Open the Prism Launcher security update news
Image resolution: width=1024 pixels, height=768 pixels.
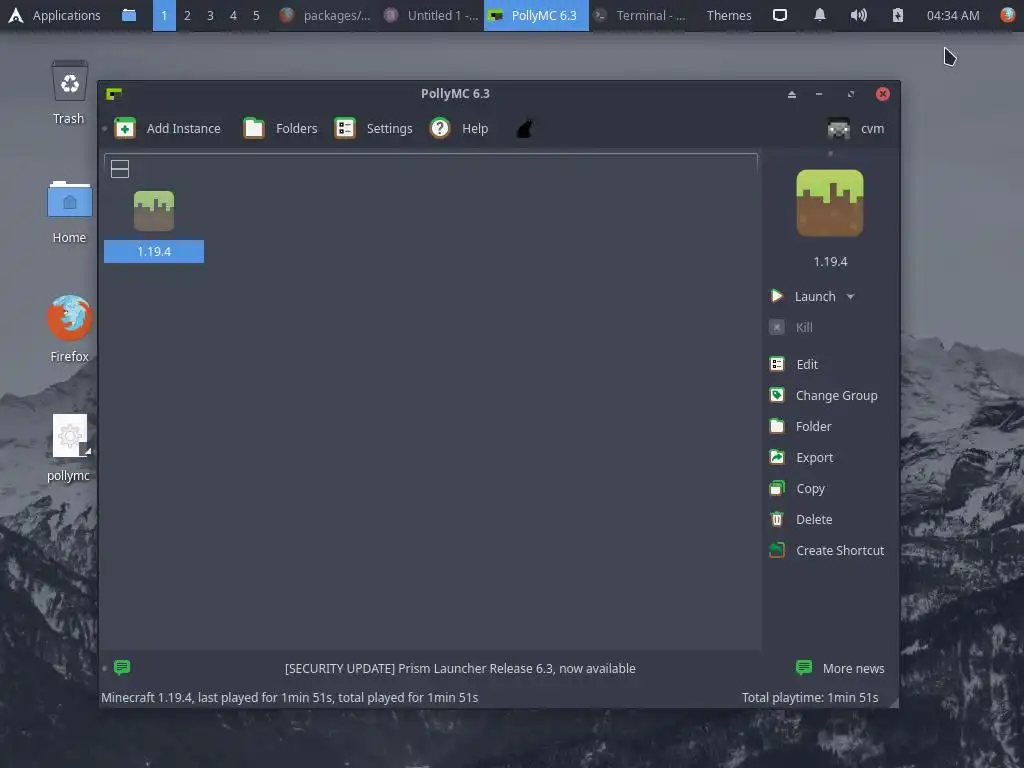pos(460,668)
